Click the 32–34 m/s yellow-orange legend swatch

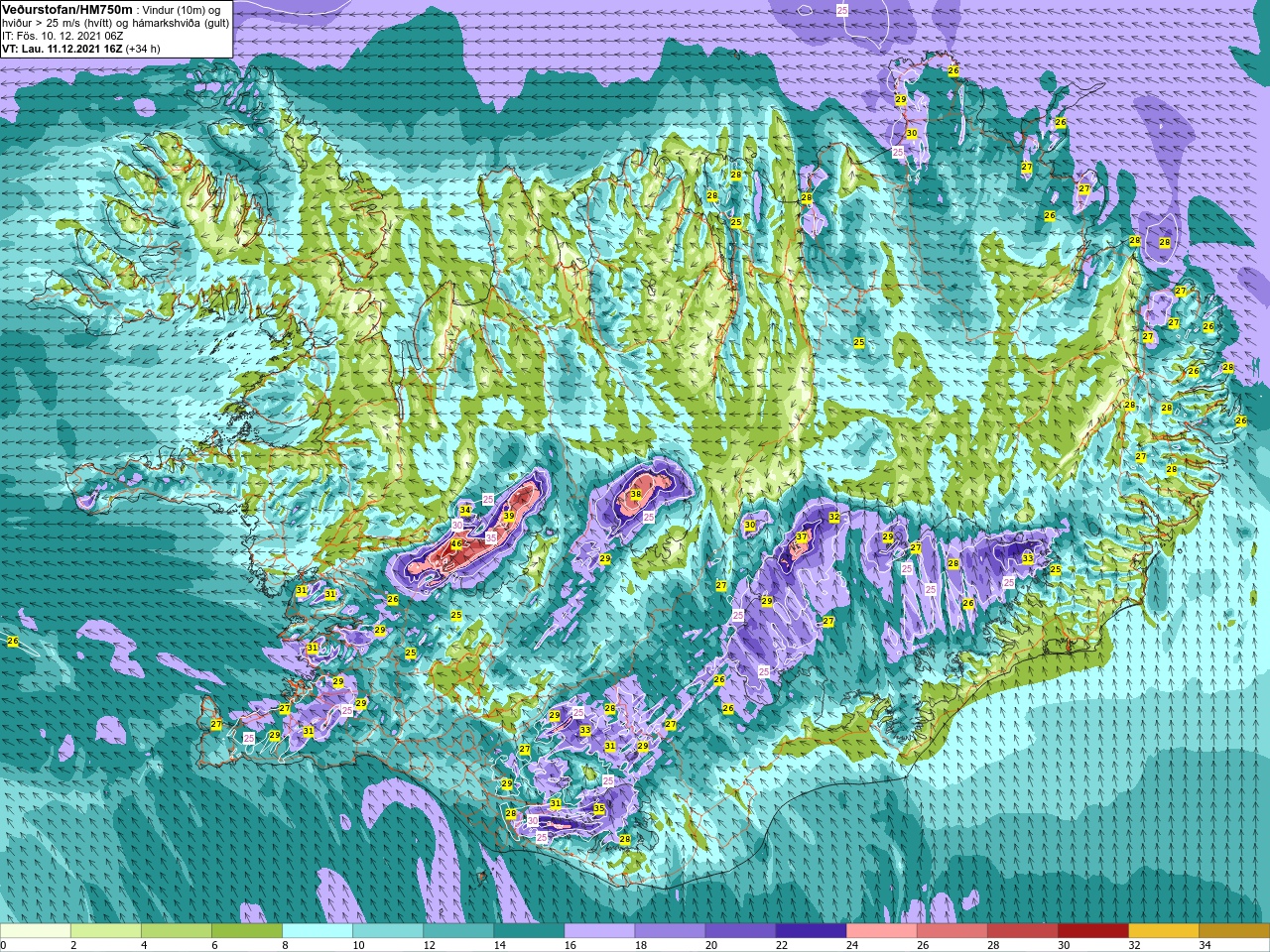click(x=1163, y=931)
